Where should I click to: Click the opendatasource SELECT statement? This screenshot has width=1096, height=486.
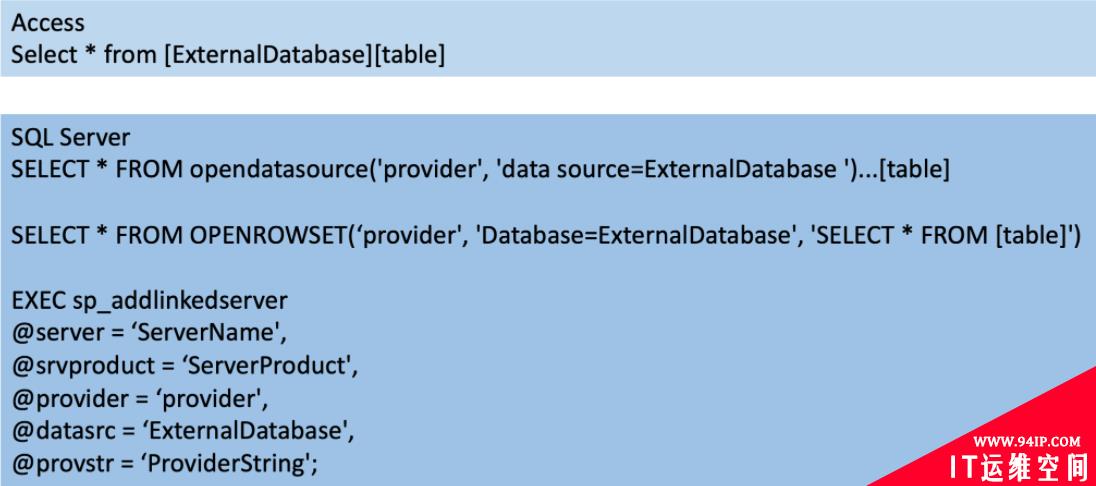pos(480,171)
